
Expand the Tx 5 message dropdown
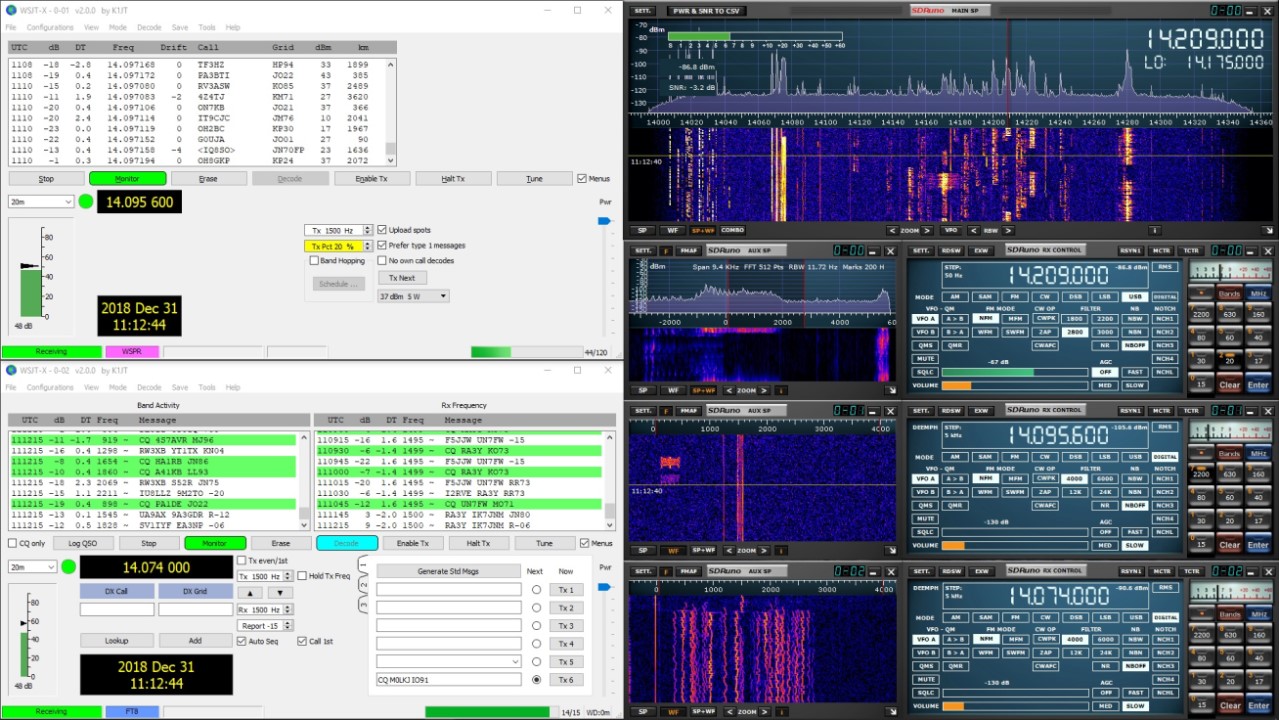click(516, 662)
